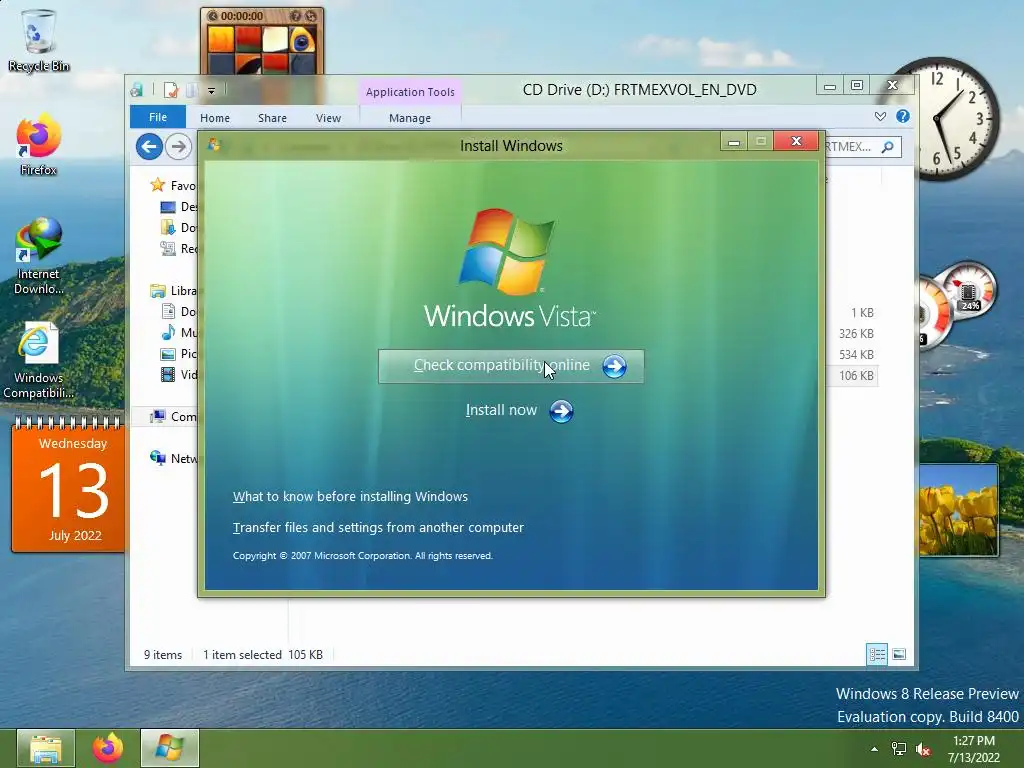1024x768 pixels.
Task: Select Desktop under Favorites
Action: [x=178, y=206]
